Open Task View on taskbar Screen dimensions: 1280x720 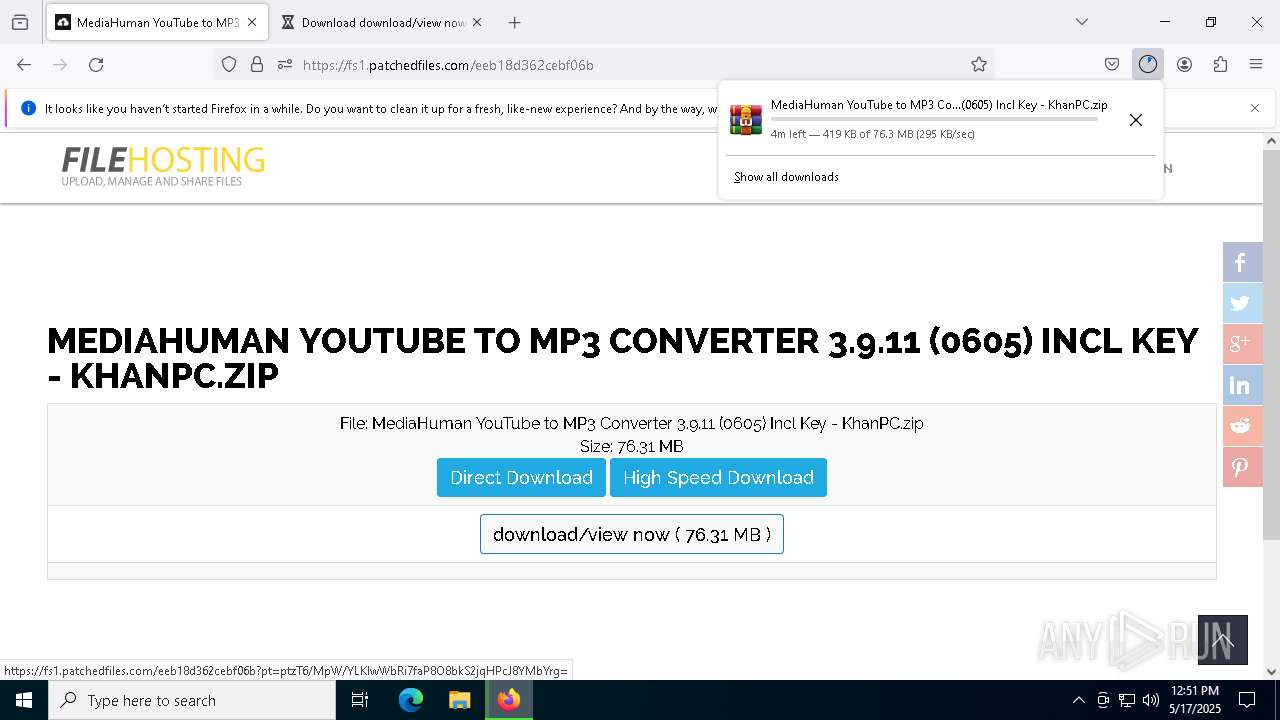pyautogui.click(x=361, y=700)
